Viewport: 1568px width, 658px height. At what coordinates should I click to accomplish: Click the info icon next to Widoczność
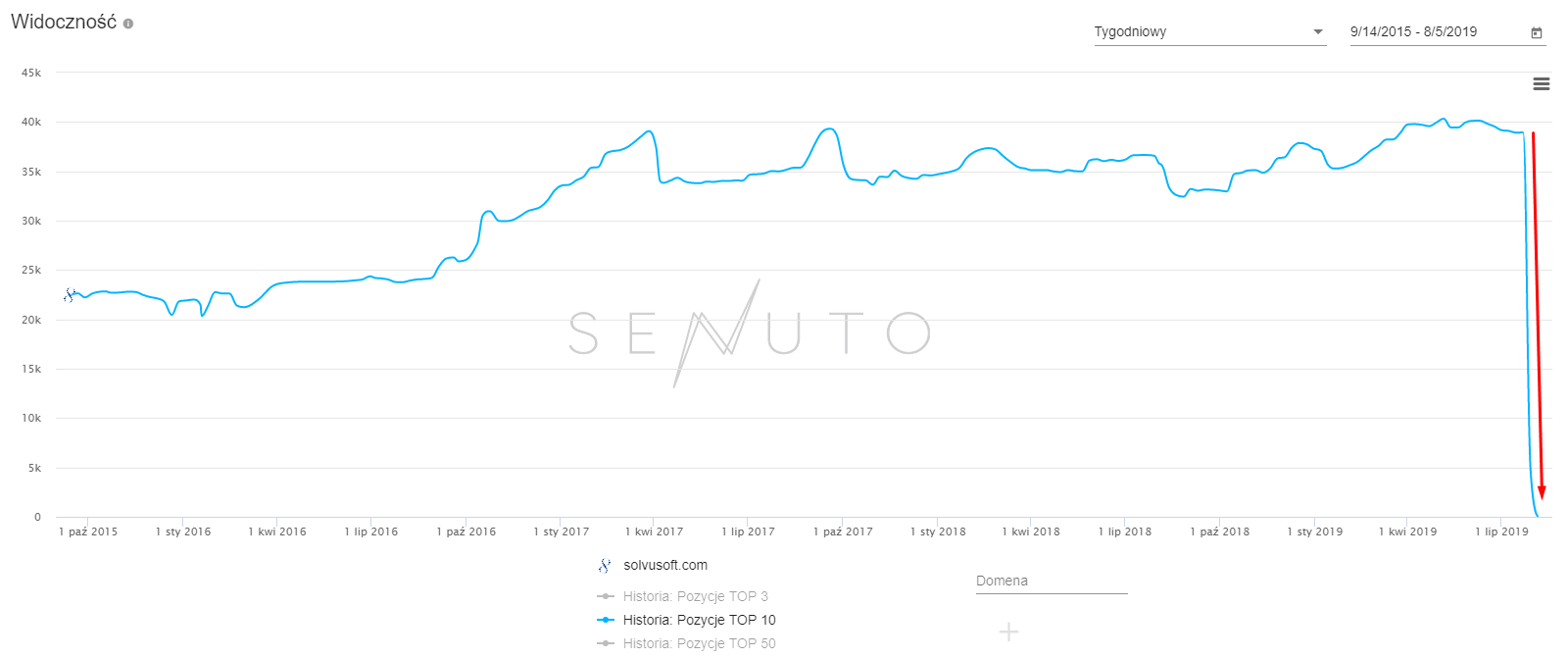[128, 24]
